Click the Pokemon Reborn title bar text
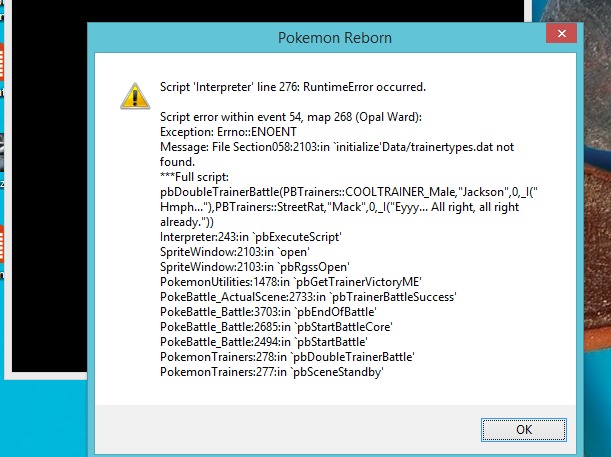 (335, 38)
